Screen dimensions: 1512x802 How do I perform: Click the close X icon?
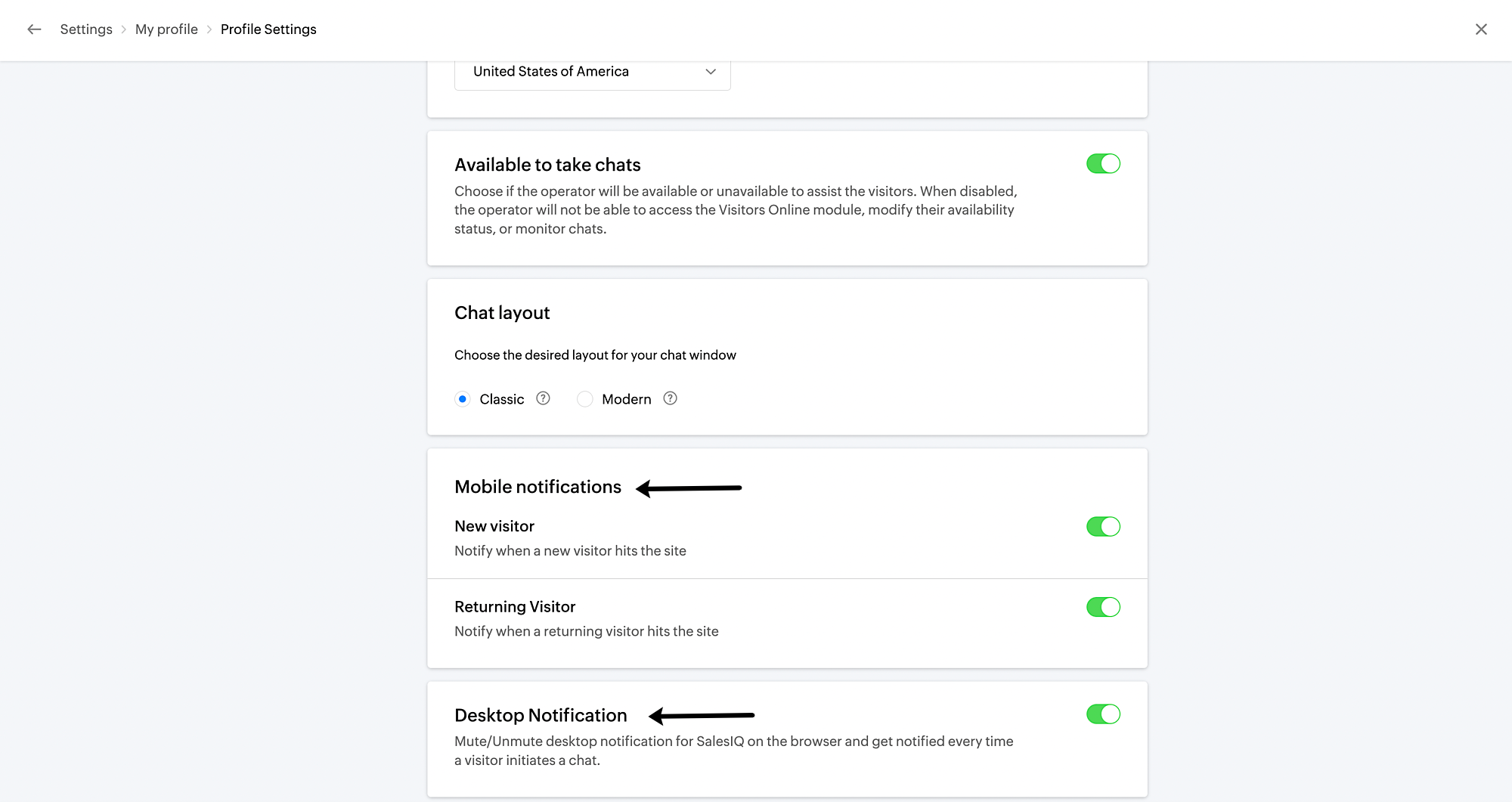[1481, 29]
